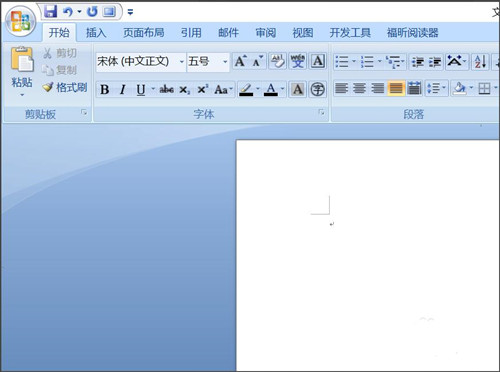Undo the last action
This screenshot has width=500, height=372.
coord(68,12)
